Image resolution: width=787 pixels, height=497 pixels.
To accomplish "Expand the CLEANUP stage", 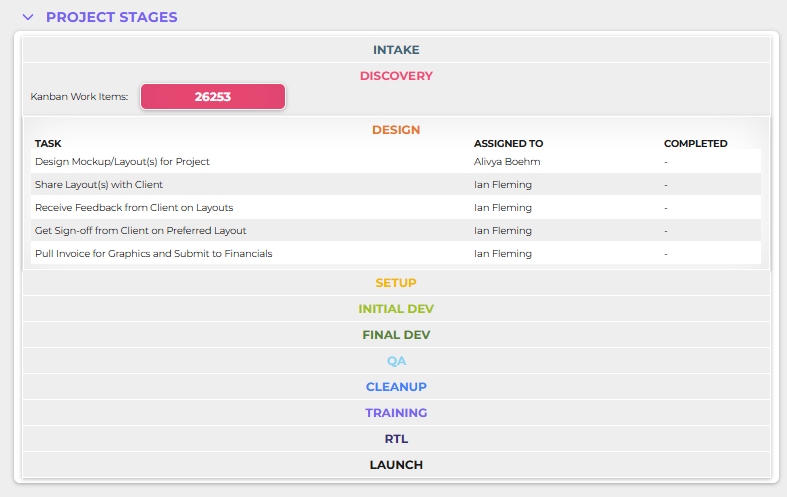I will (396, 387).
